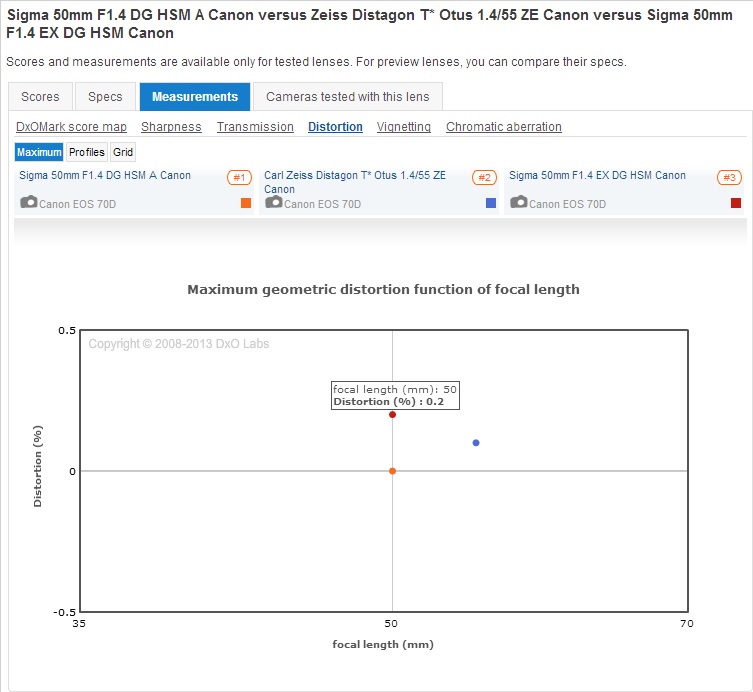Click the red color swatch for lens #3

736,203
